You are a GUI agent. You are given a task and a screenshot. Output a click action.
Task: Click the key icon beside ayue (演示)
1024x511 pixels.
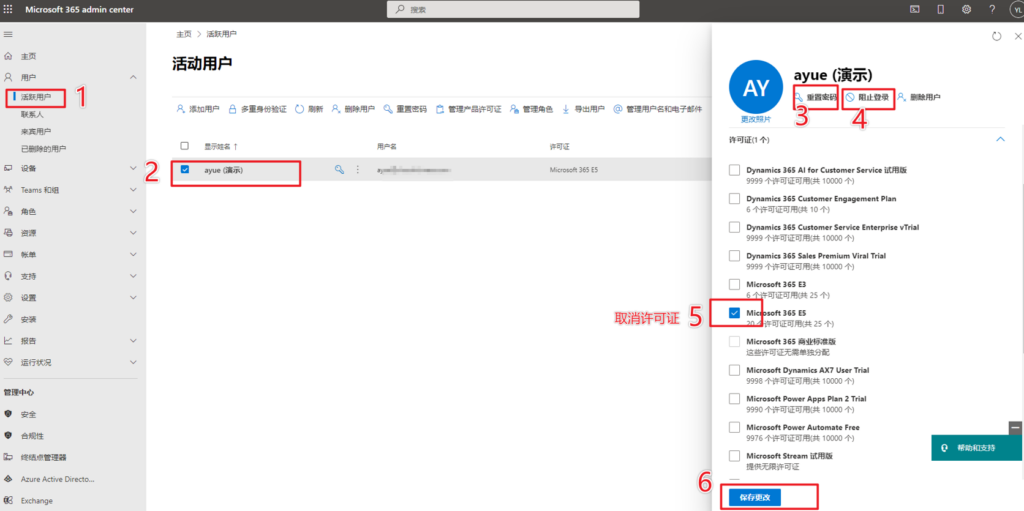pos(340,170)
